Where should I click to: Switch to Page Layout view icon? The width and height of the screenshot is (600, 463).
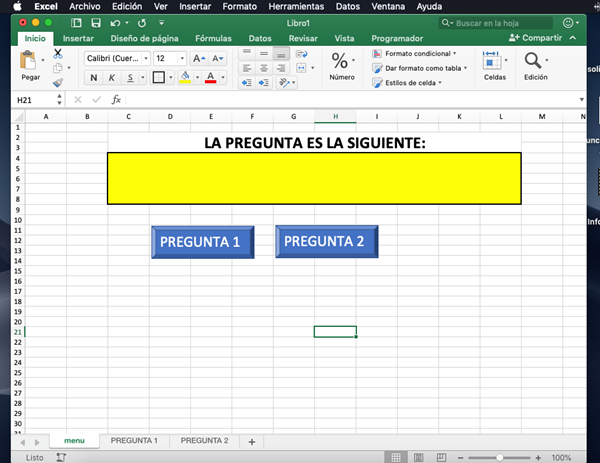click(419, 457)
